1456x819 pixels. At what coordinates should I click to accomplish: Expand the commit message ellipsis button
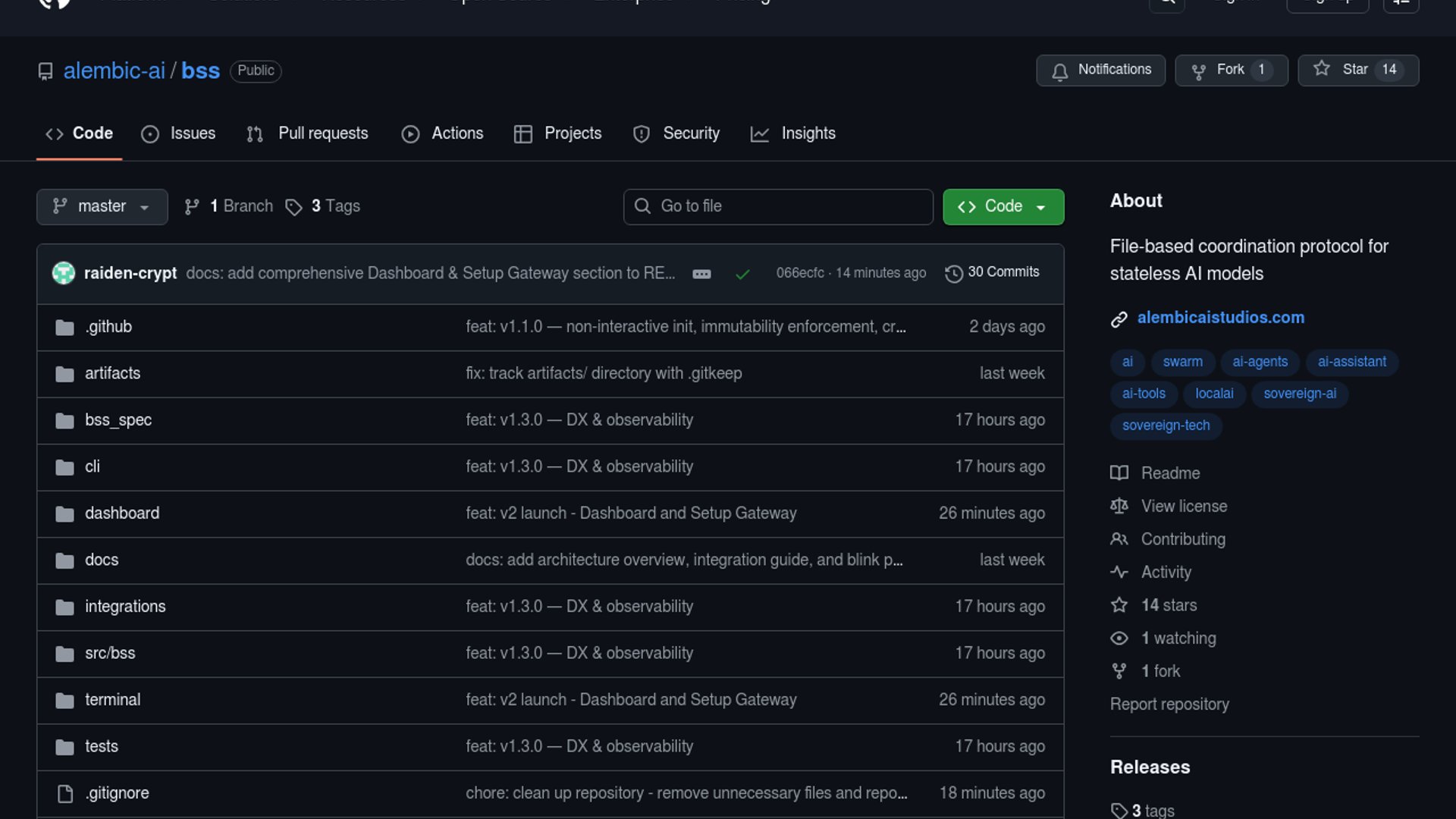(701, 274)
